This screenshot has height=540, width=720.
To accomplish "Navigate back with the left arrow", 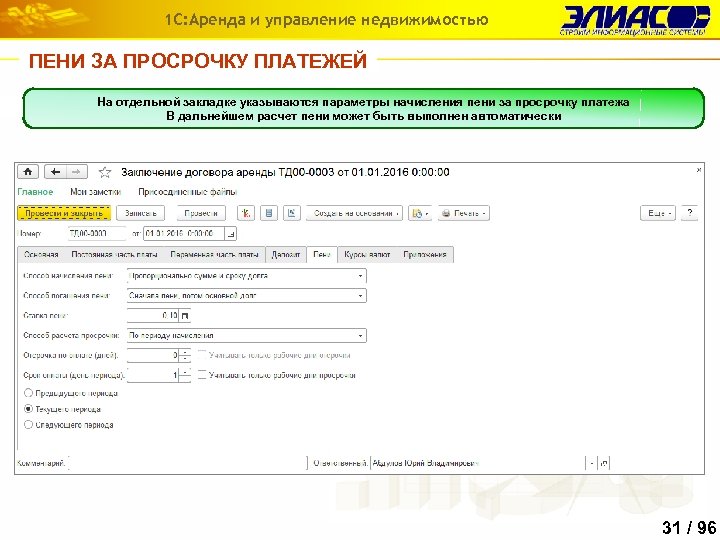I will point(55,172).
